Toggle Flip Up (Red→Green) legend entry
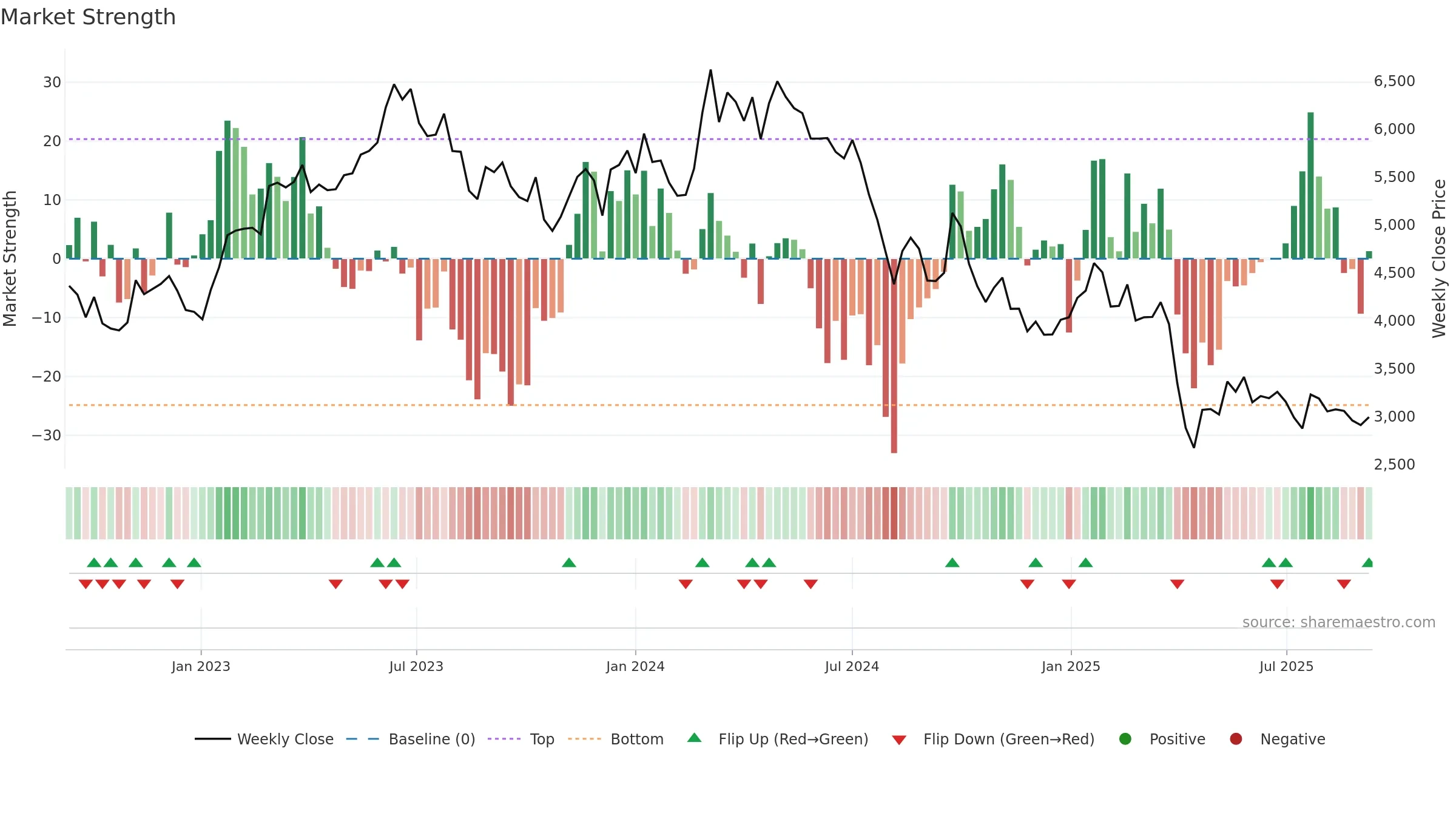The image size is (1456, 819). tap(778, 739)
